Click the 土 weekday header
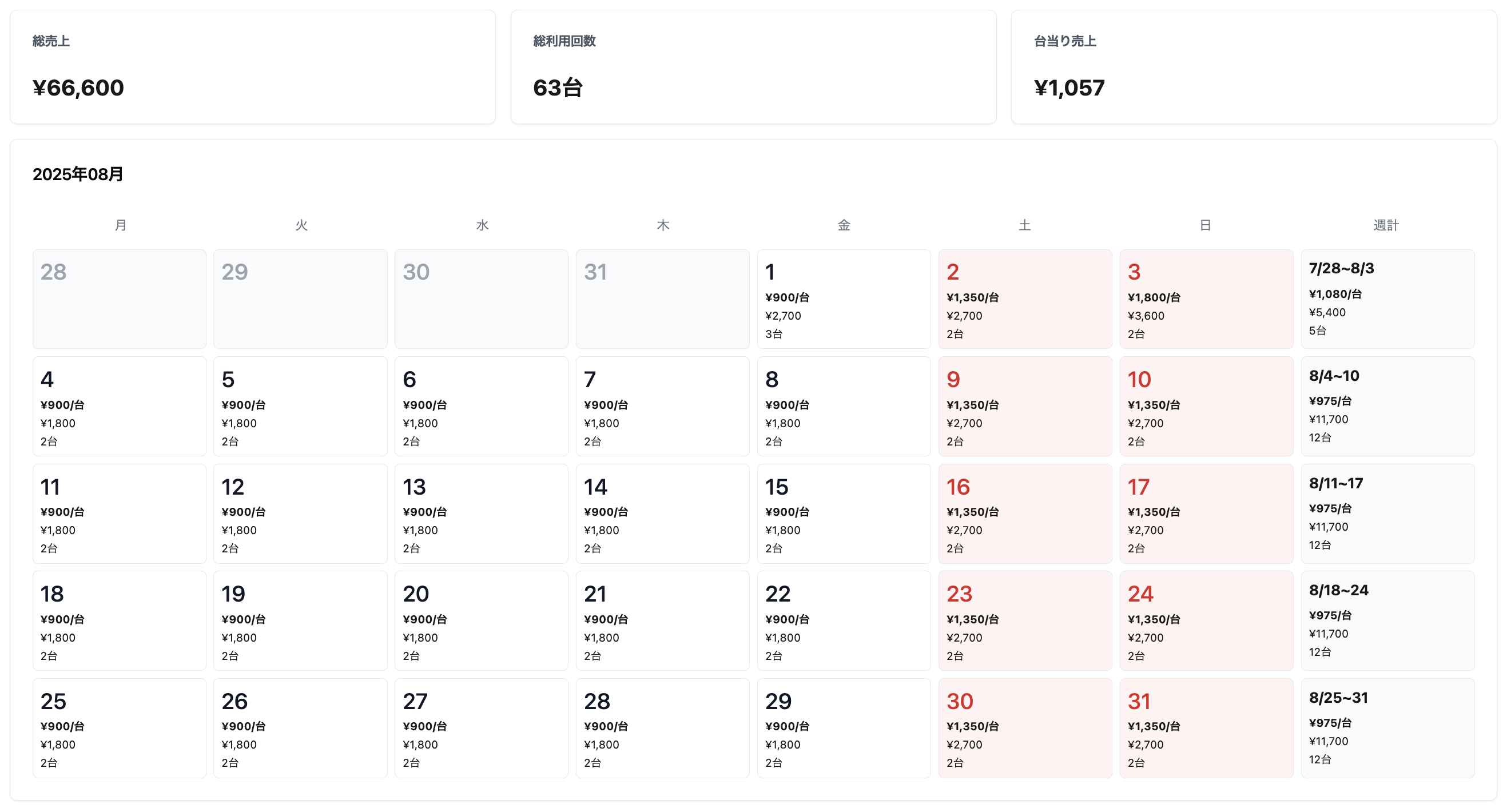The width and height of the screenshot is (1503, 812). coord(1024,225)
